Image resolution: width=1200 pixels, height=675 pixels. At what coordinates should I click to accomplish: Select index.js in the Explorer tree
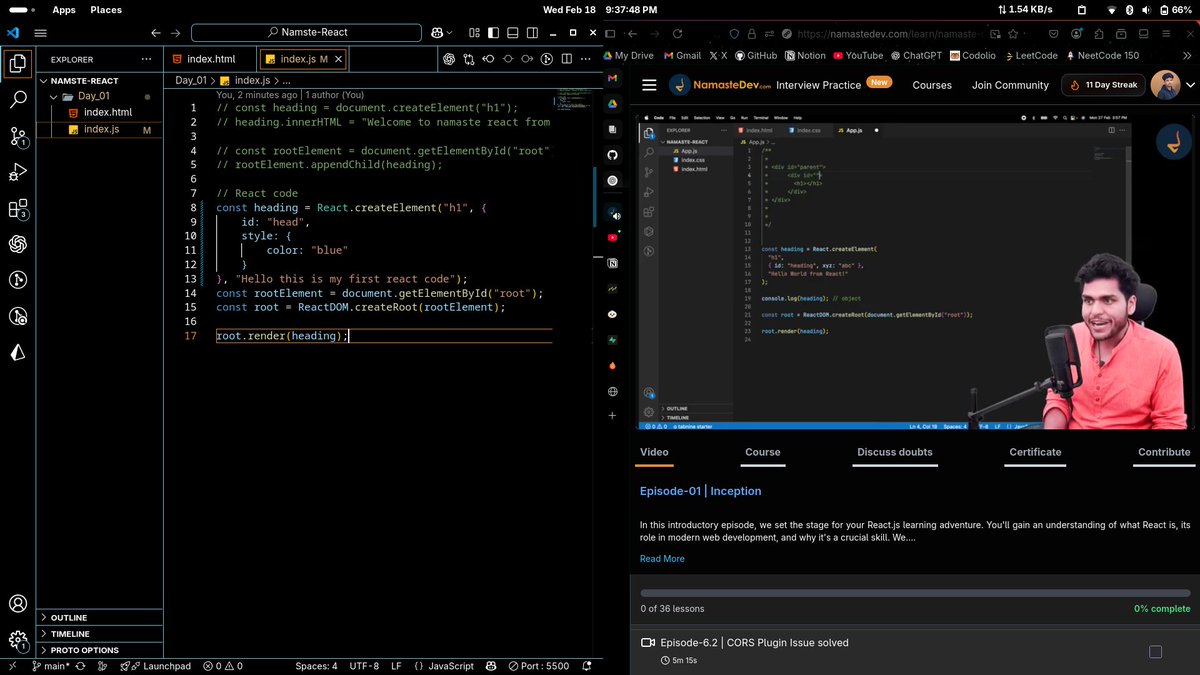pyautogui.click(x=99, y=129)
